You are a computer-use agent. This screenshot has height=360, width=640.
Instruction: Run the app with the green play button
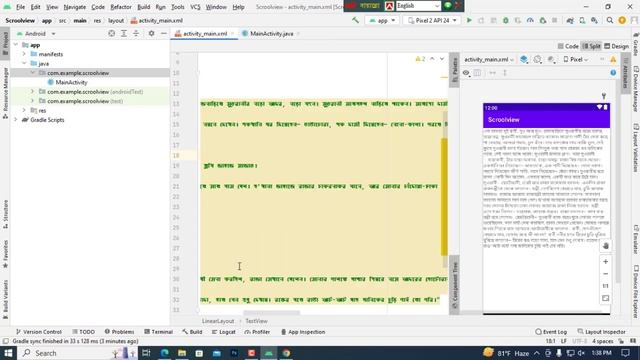(x=469, y=20)
